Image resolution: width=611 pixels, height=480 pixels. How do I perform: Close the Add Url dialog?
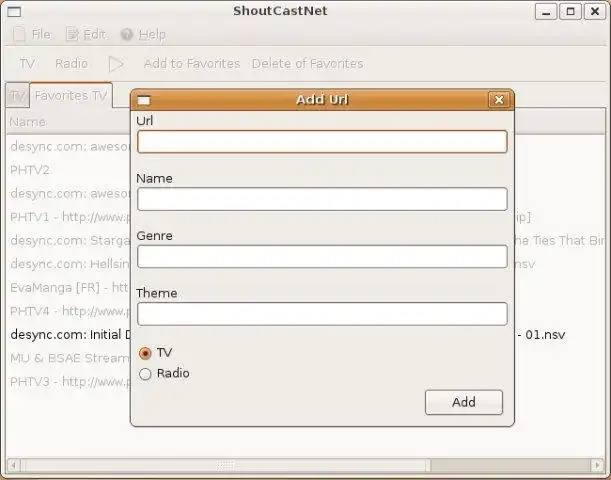pos(499,100)
